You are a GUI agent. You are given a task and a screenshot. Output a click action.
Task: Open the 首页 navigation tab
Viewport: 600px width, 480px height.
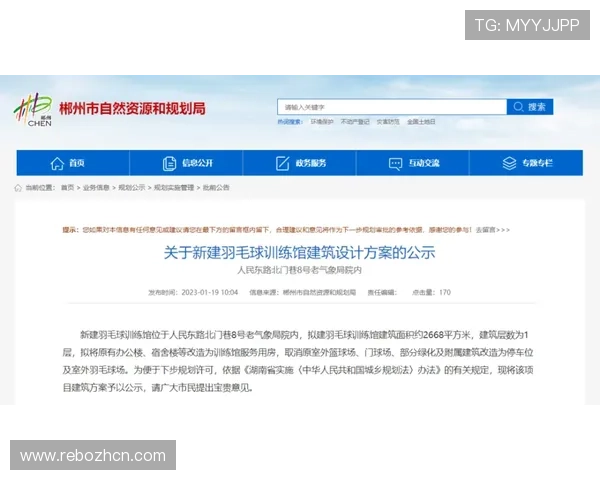pyautogui.click(x=73, y=163)
